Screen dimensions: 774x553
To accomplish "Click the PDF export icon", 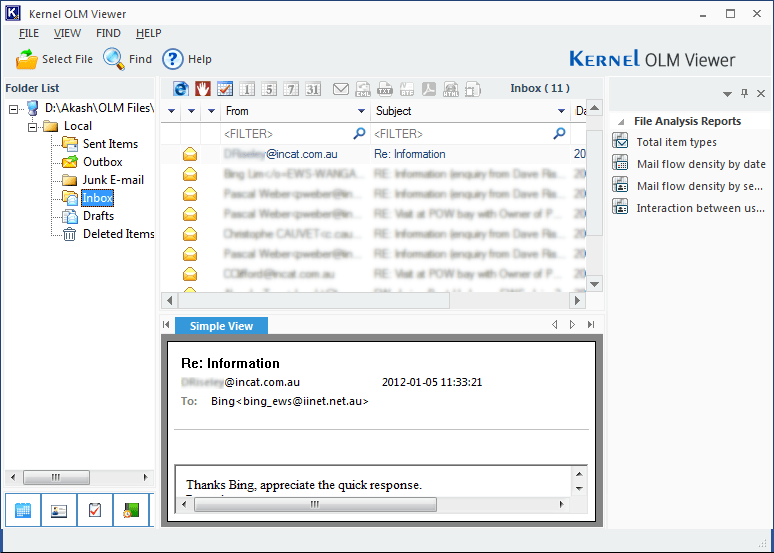I will 428,89.
